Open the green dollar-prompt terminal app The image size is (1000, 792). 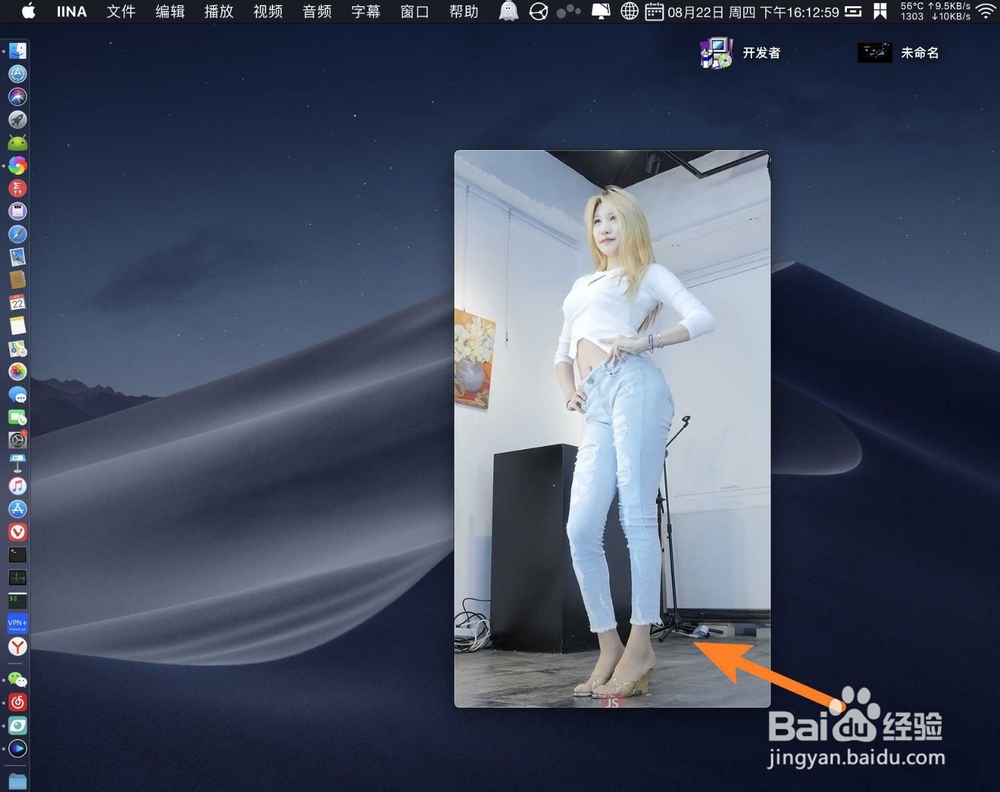[17, 600]
